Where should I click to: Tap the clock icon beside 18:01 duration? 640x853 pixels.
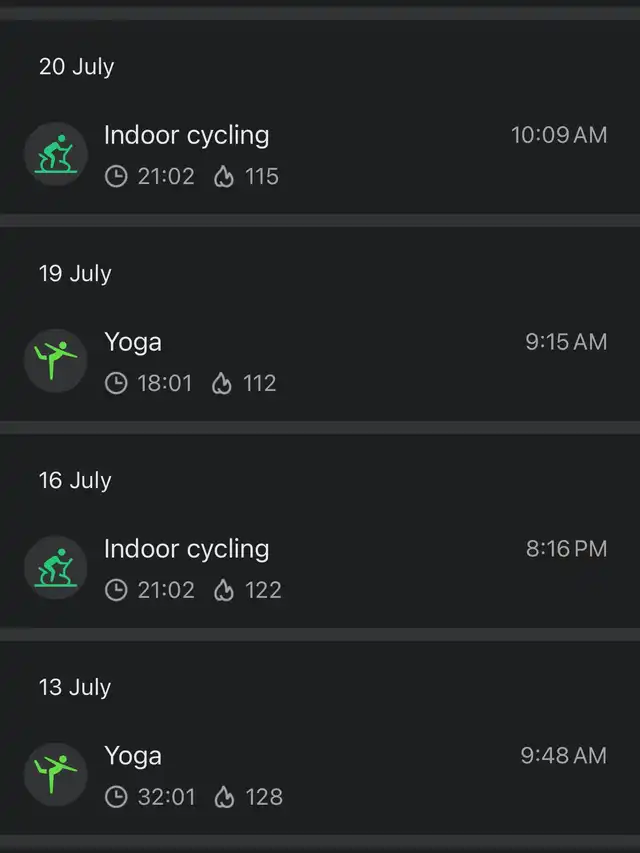point(116,384)
